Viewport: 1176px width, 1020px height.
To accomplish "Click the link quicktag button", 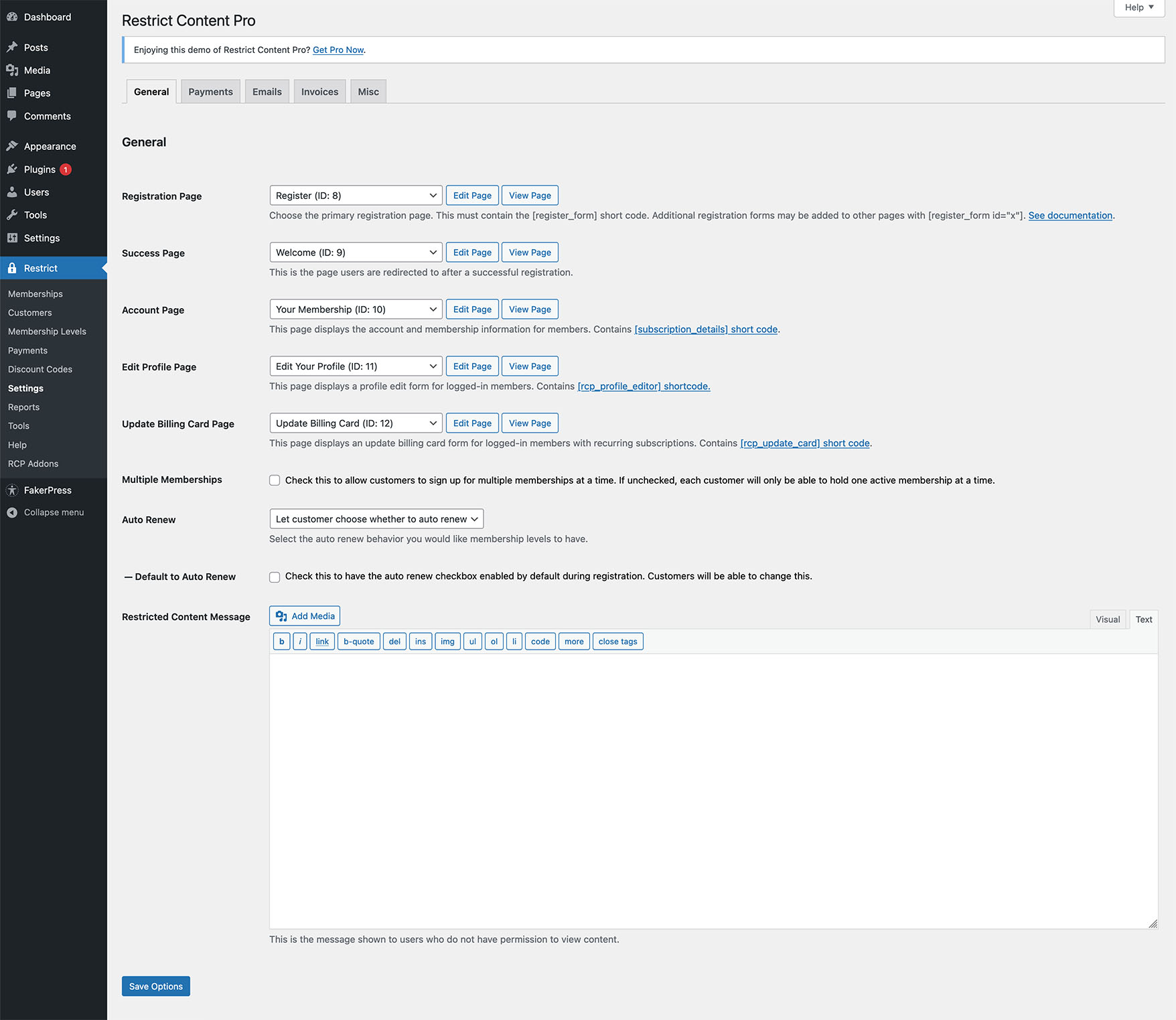I will [x=322, y=642].
